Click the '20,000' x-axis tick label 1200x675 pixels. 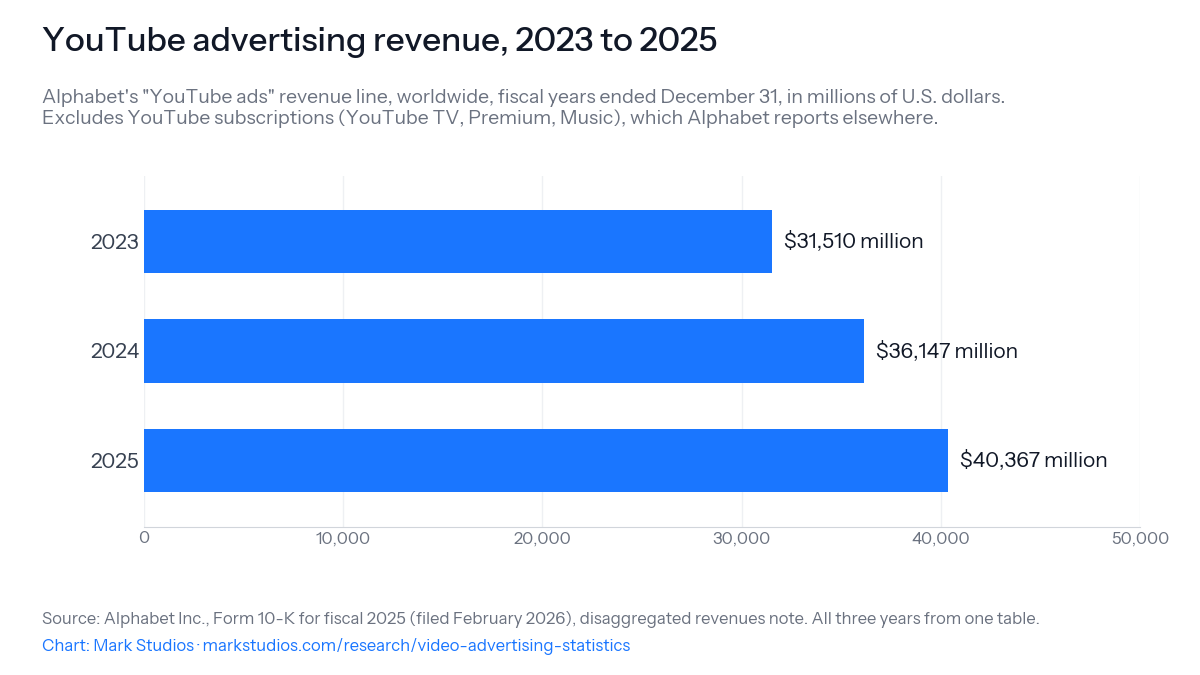(x=542, y=538)
